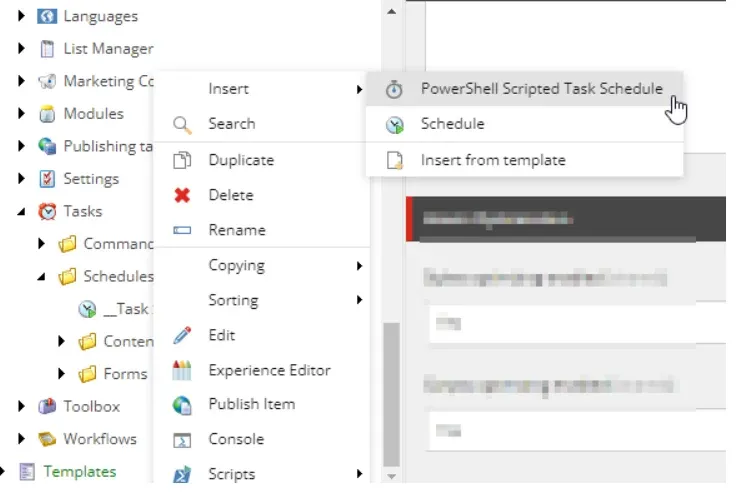Click the Search magnifier icon in context menu

tap(182, 125)
